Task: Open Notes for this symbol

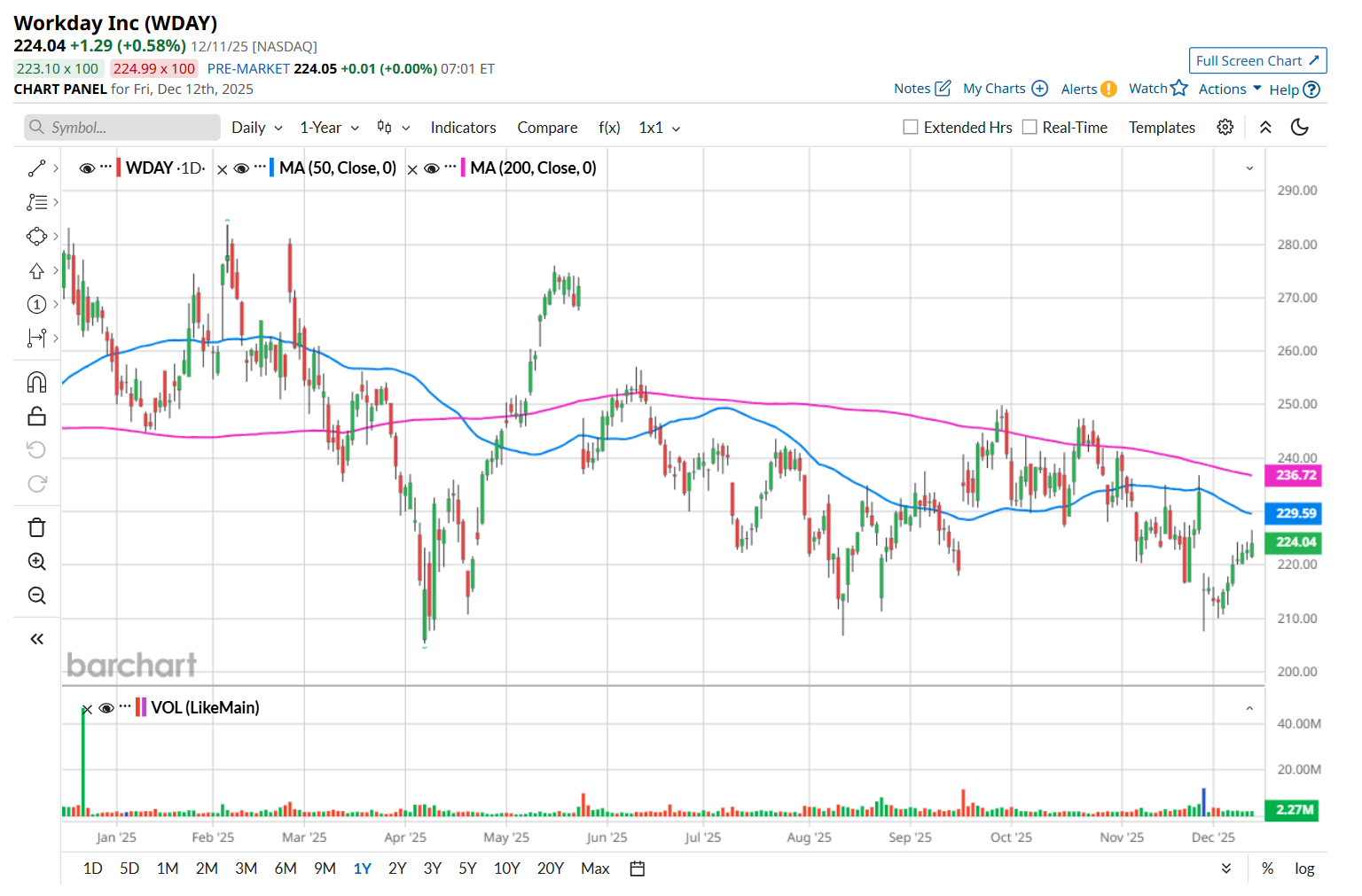Action: pyautogui.click(x=922, y=89)
